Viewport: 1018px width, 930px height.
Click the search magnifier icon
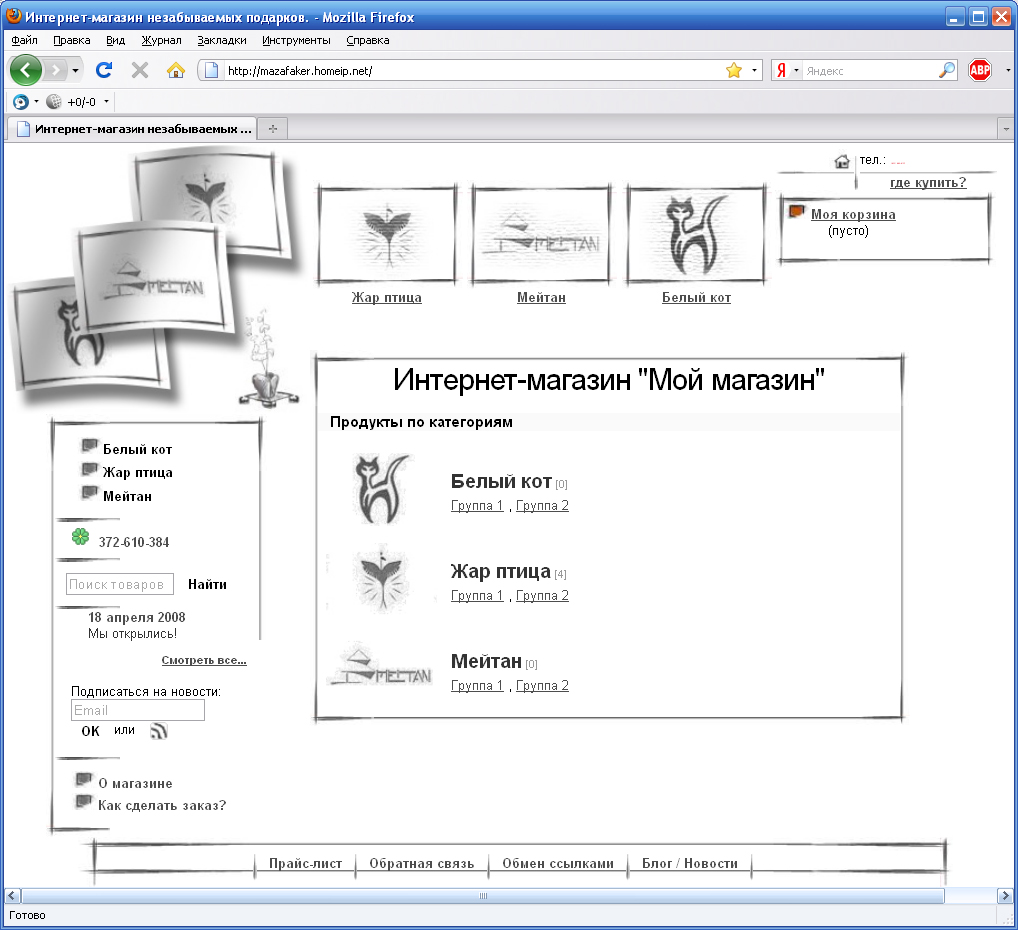pyautogui.click(x=947, y=70)
